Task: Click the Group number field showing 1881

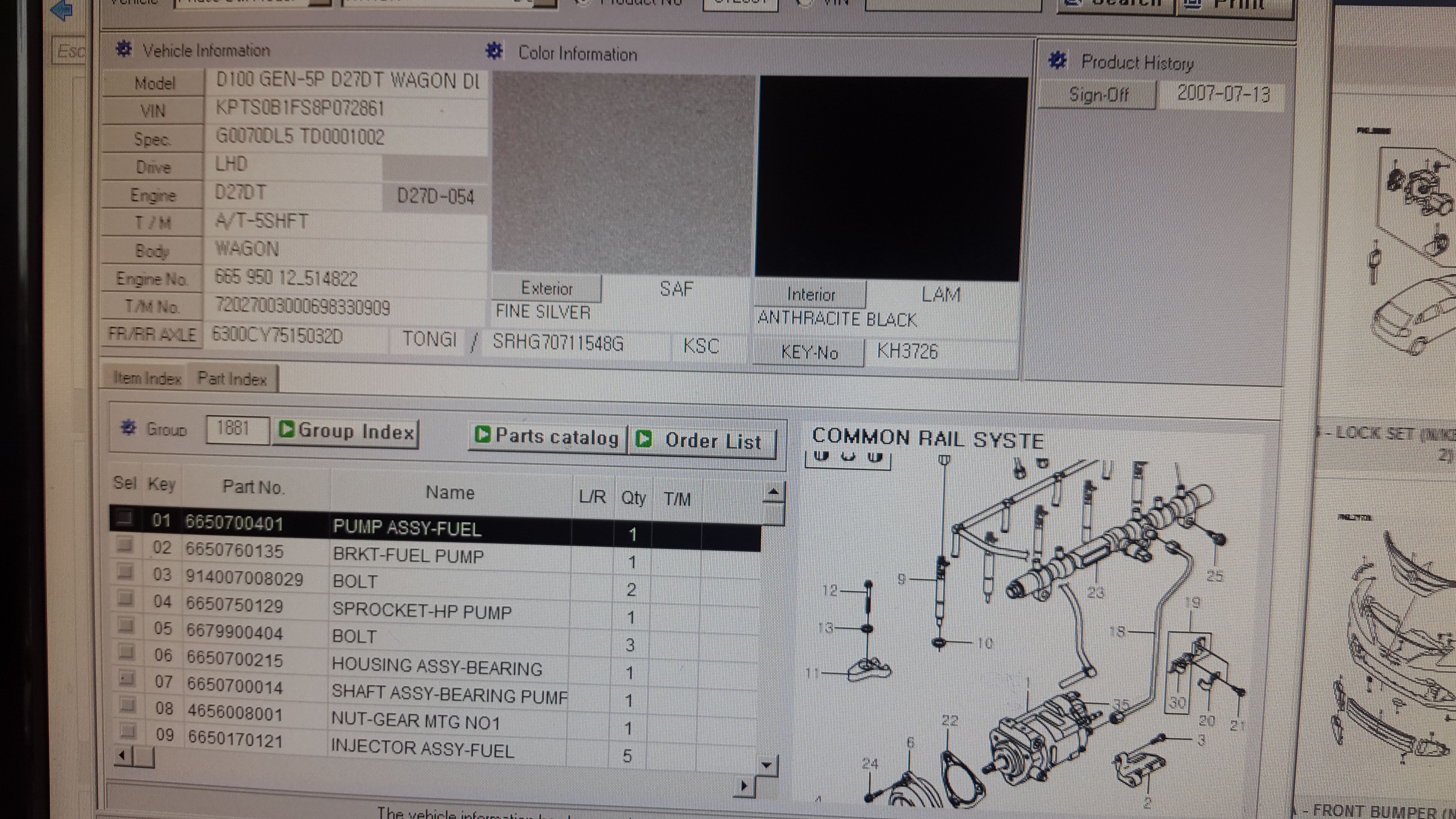Action: tap(237, 429)
